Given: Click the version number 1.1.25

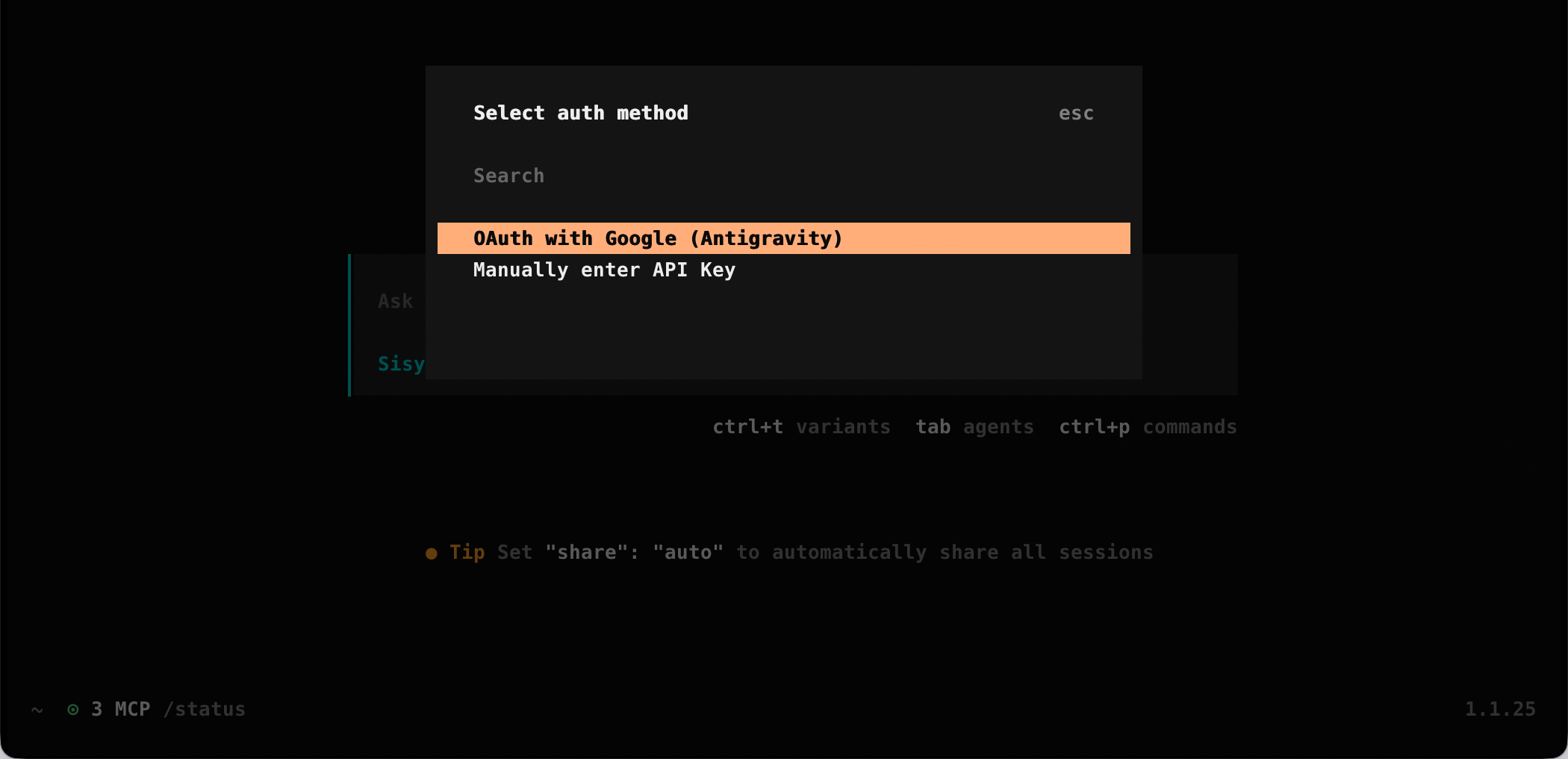Looking at the screenshot, I should tap(1500, 709).
